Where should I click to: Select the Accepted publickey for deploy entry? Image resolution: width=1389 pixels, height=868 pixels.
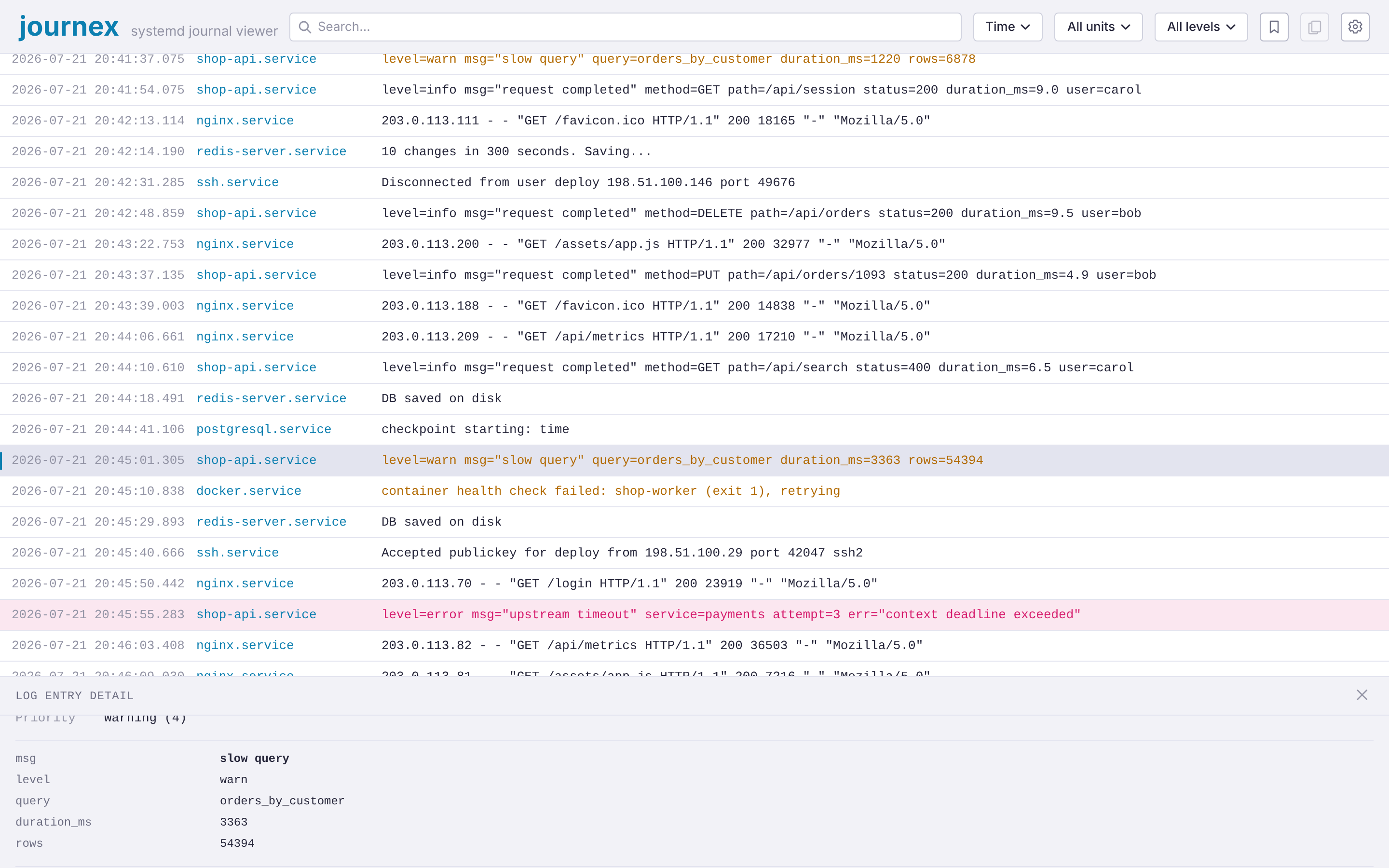coord(694,553)
